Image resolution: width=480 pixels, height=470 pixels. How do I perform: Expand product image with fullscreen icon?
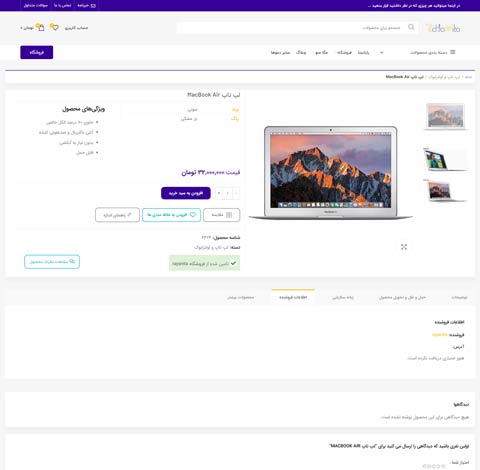(x=404, y=247)
